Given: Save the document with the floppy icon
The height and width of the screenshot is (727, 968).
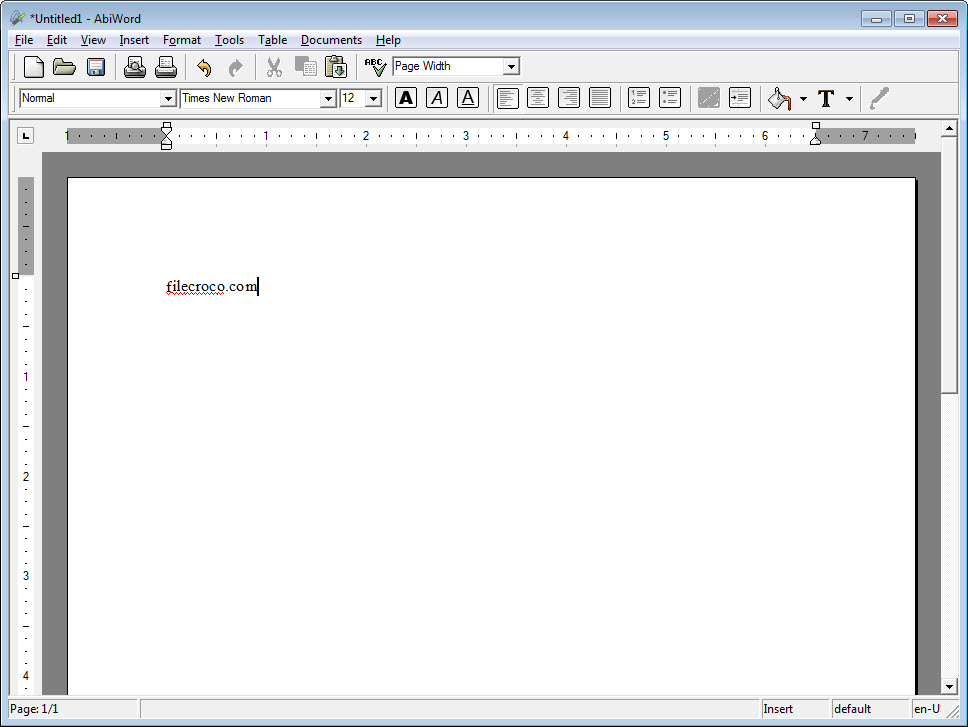Looking at the screenshot, I should [96, 67].
